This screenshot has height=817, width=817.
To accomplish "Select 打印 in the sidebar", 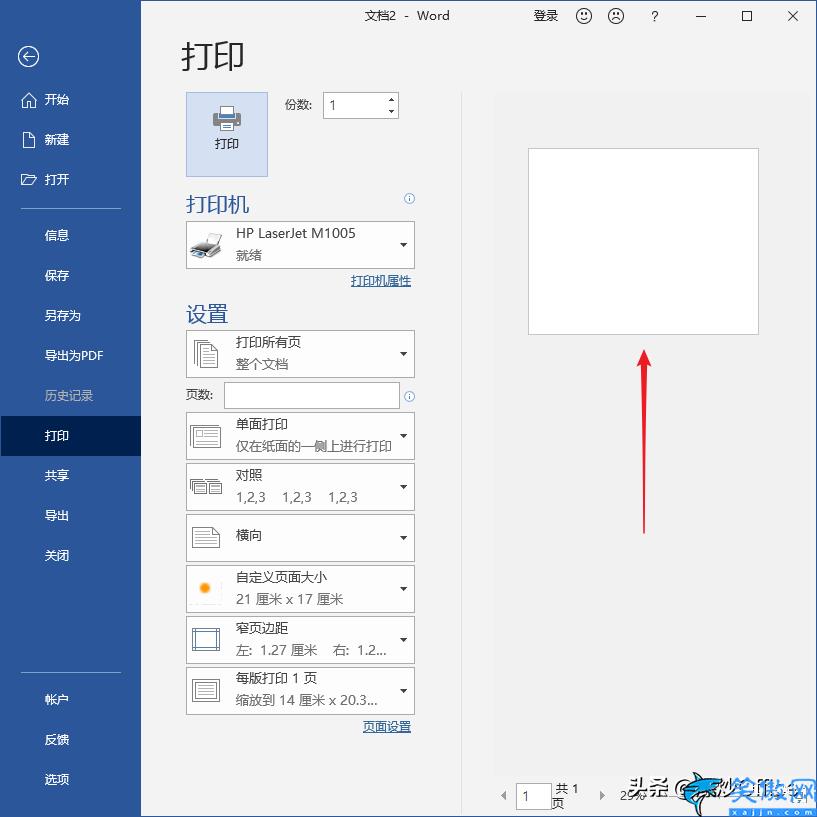I will [x=70, y=436].
